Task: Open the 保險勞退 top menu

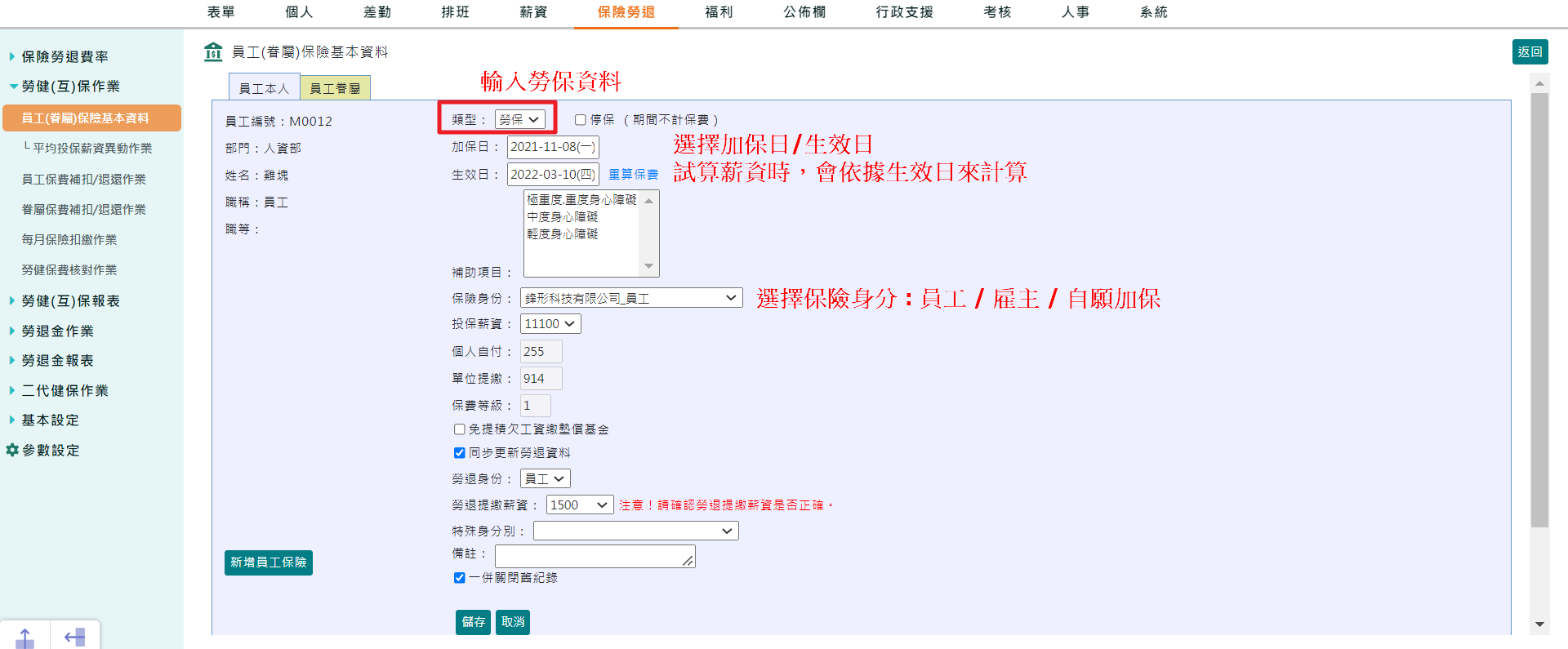Action: (626, 12)
